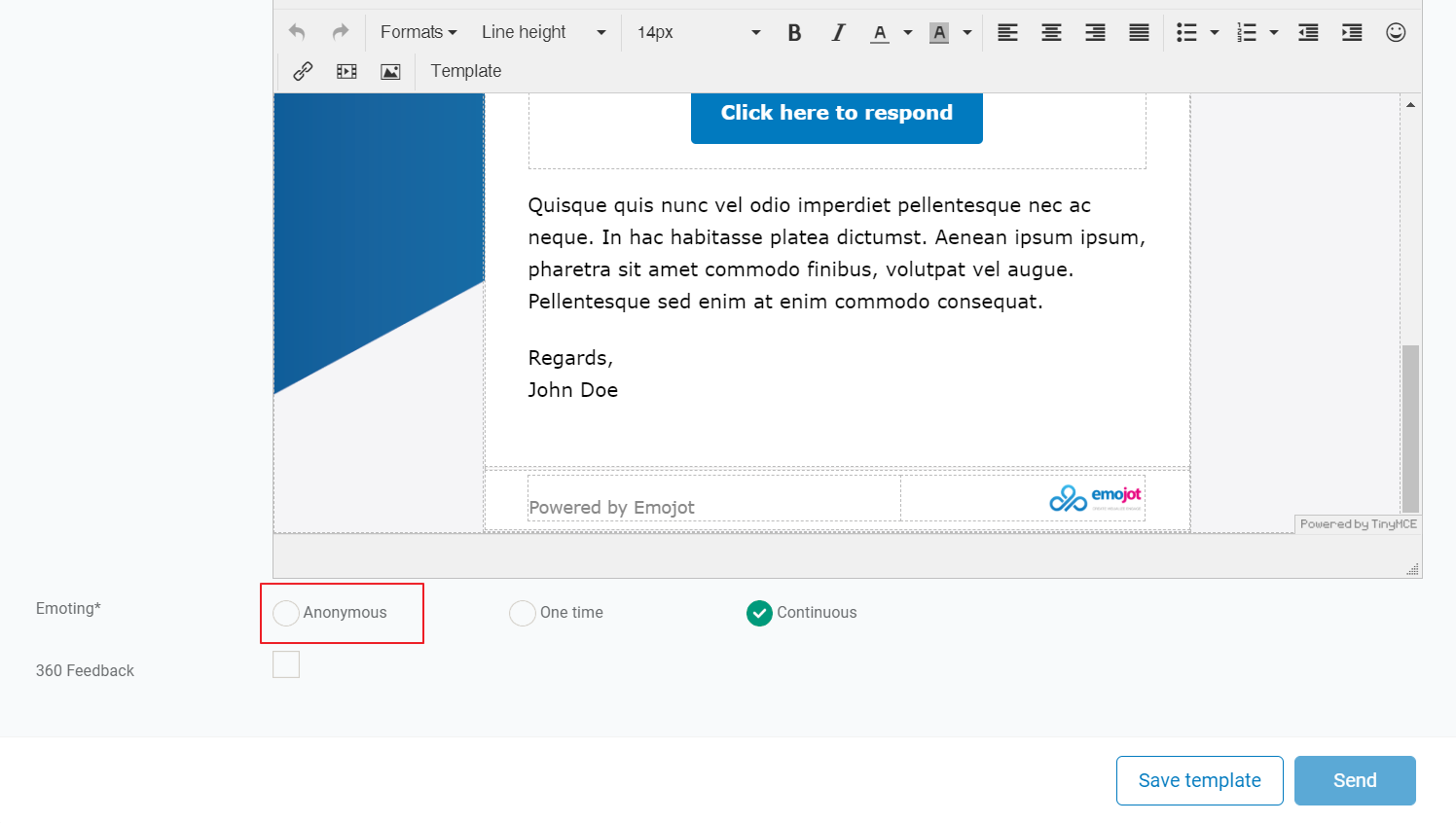Center align the text
Screen dimensions: 1456x823
pos(1051,31)
